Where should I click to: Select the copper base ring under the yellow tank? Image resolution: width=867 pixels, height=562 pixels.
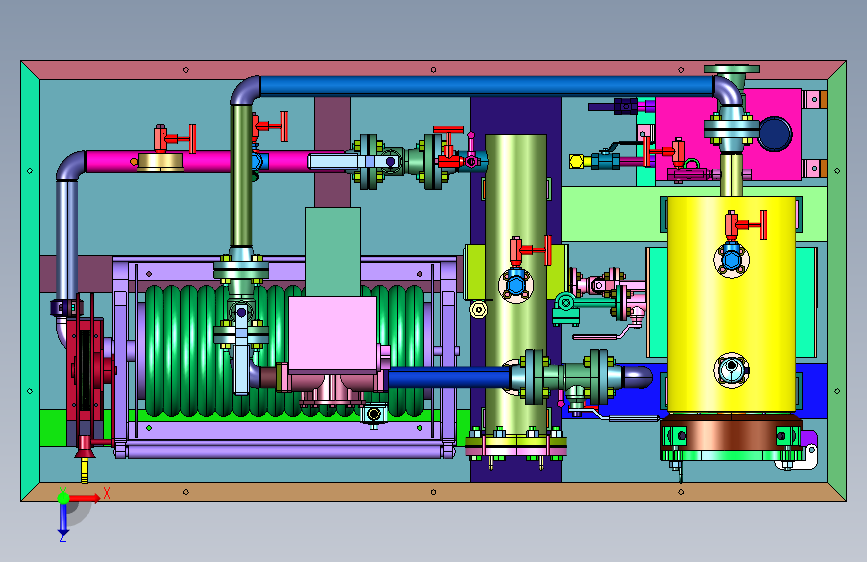point(731,433)
